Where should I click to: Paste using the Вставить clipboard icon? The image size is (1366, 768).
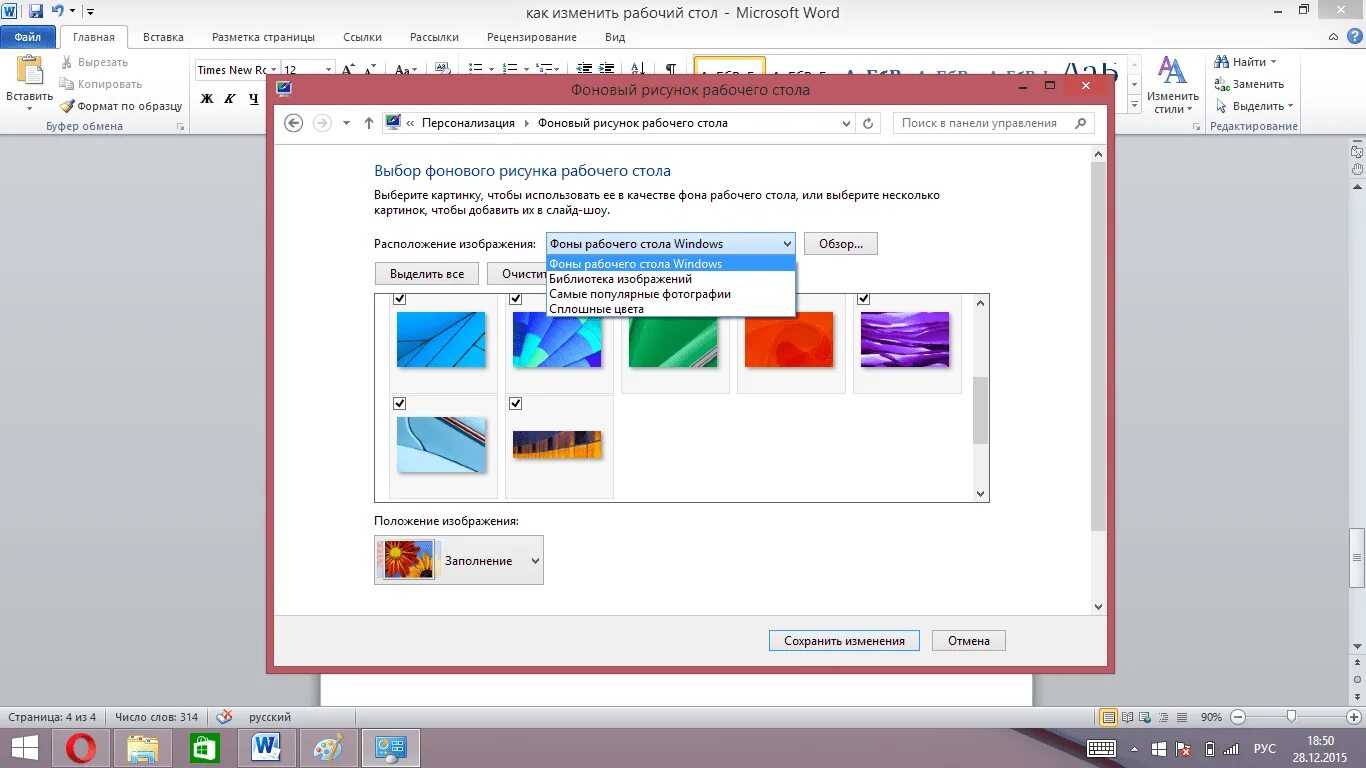pos(29,71)
